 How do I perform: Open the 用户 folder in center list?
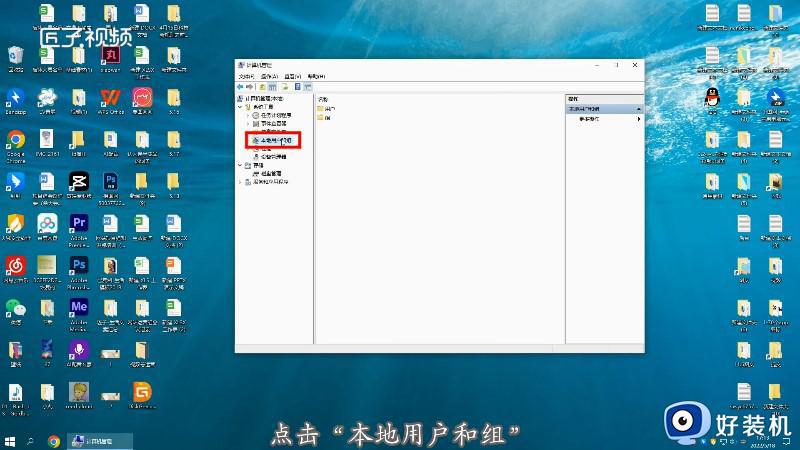point(326,109)
